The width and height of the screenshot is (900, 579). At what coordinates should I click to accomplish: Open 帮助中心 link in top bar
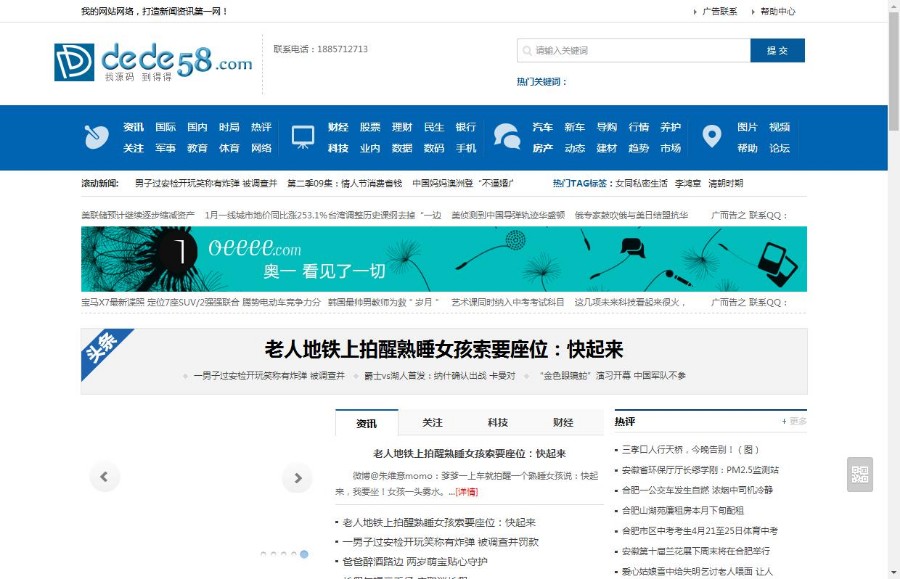(778, 11)
